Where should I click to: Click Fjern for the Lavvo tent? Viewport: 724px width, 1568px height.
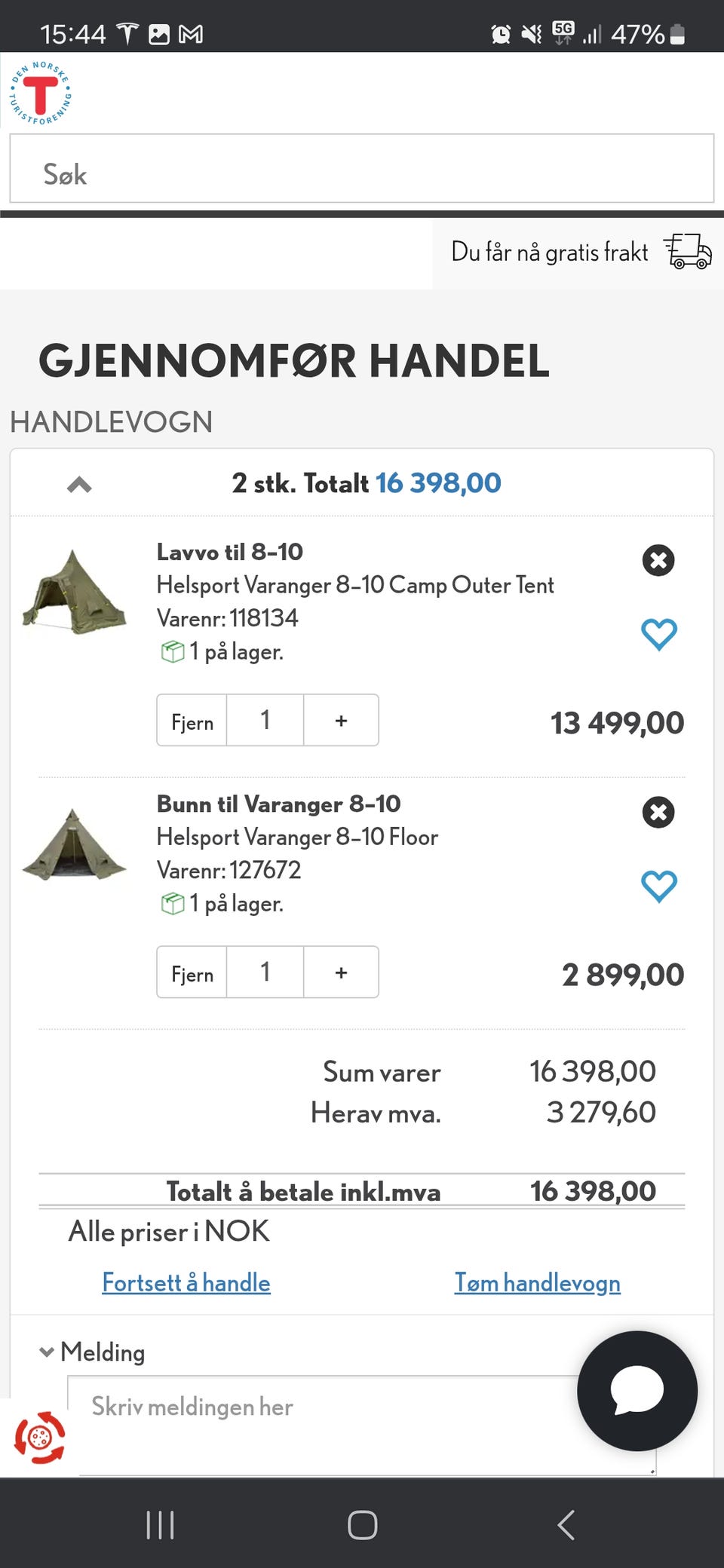(x=192, y=721)
